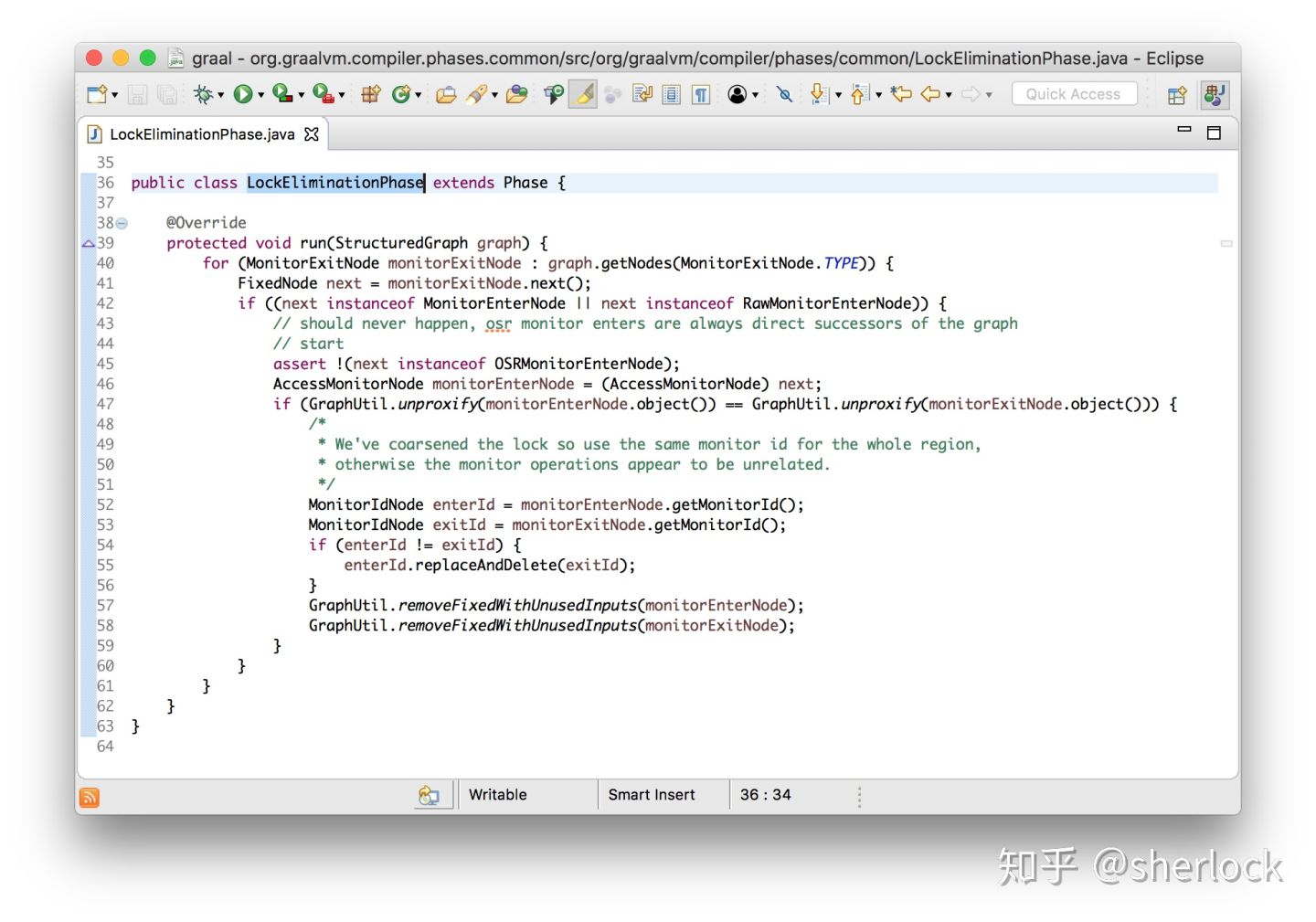Expand the New file dropdown arrow
The width and height of the screenshot is (1316, 922).
(x=114, y=95)
